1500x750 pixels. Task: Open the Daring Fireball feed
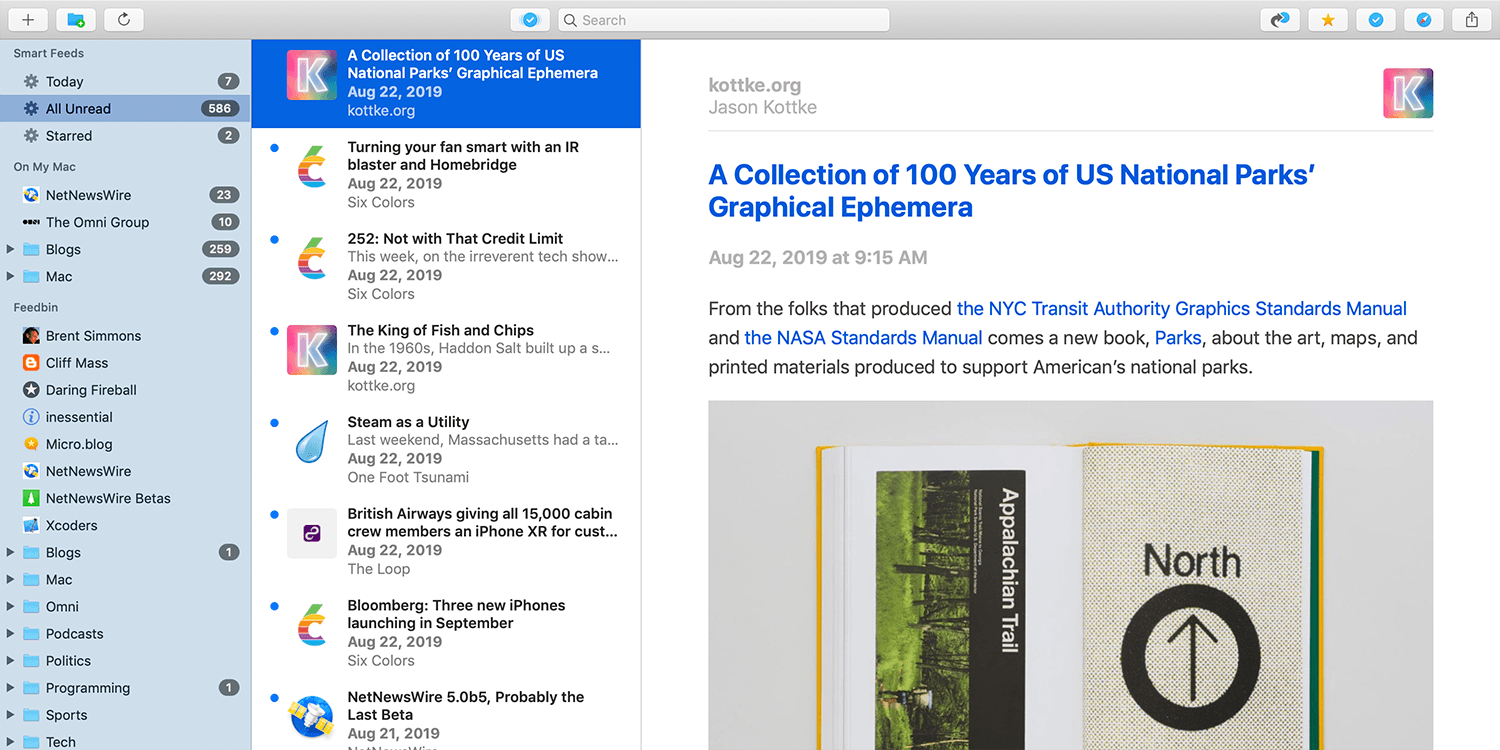point(91,390)
